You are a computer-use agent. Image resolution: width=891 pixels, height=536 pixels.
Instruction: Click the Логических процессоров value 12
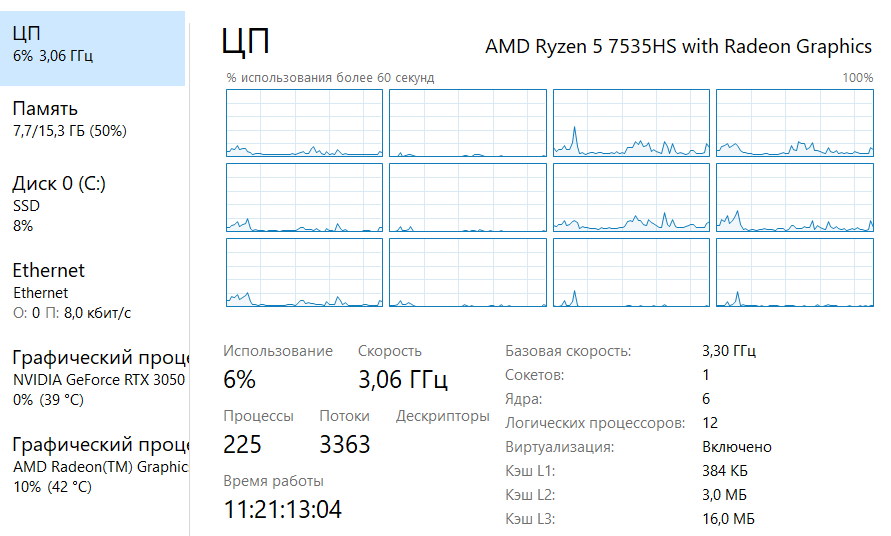coord(710,423)
